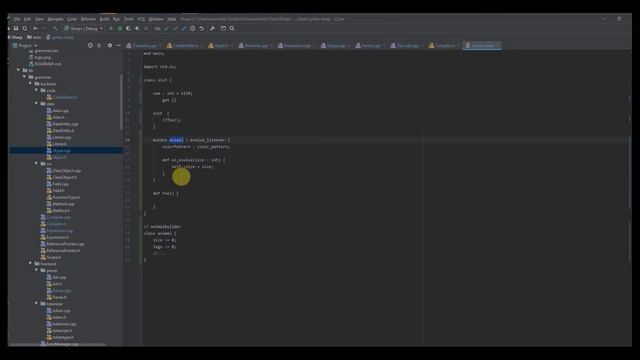This screenshot has width=640, height=360.
Task: Open the Window menu
Action: (156, 19)
